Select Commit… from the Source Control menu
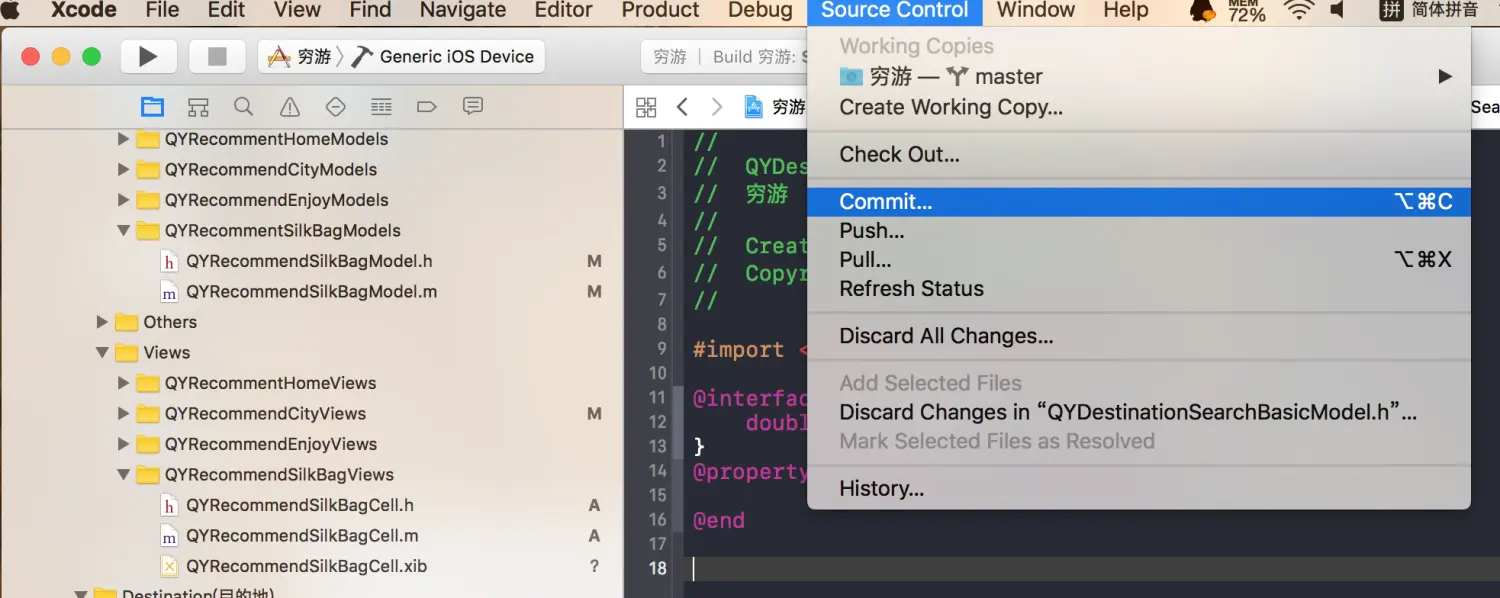 point(1139,202)
